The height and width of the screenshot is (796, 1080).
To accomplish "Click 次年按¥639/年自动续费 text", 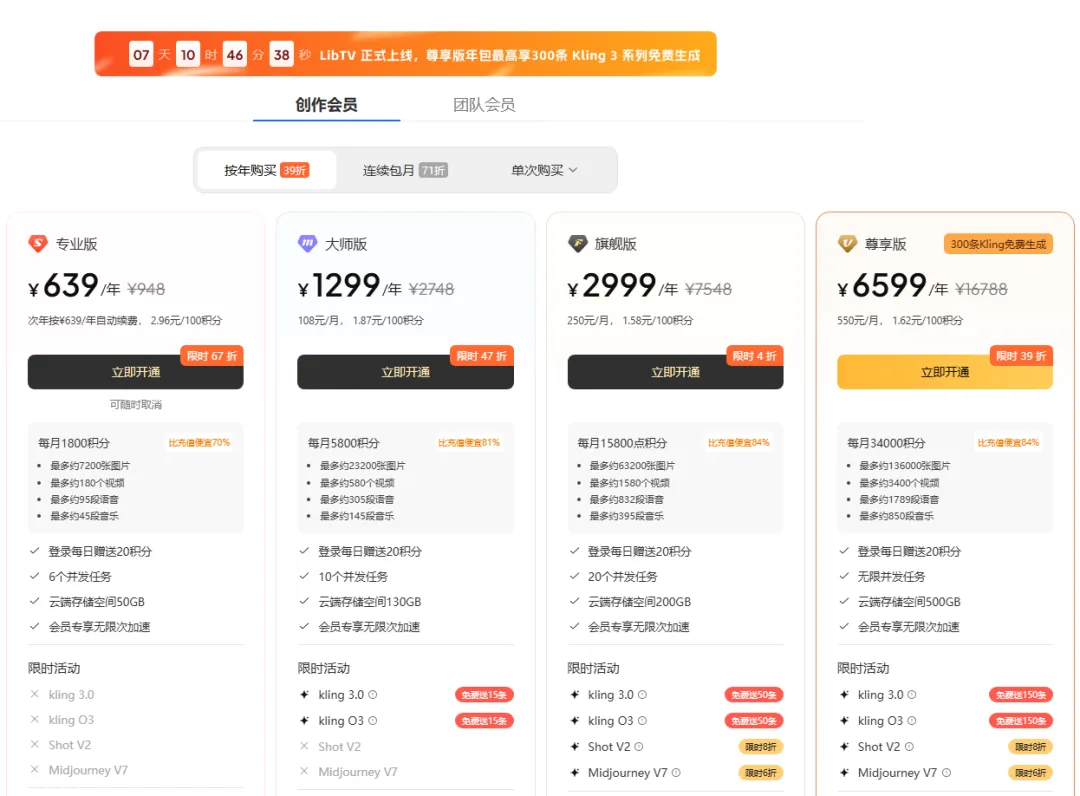I will 84,320.
